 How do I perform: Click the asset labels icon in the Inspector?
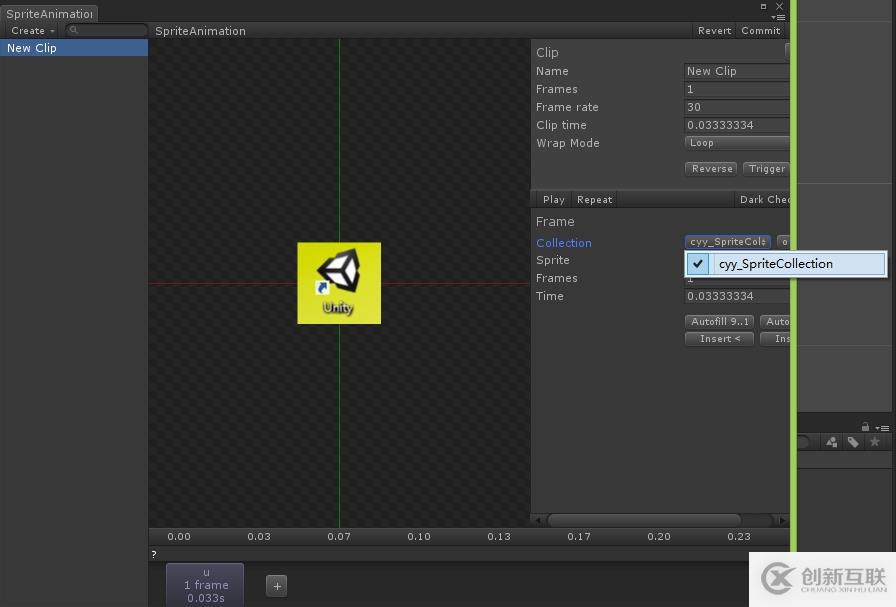click(832, 442)
